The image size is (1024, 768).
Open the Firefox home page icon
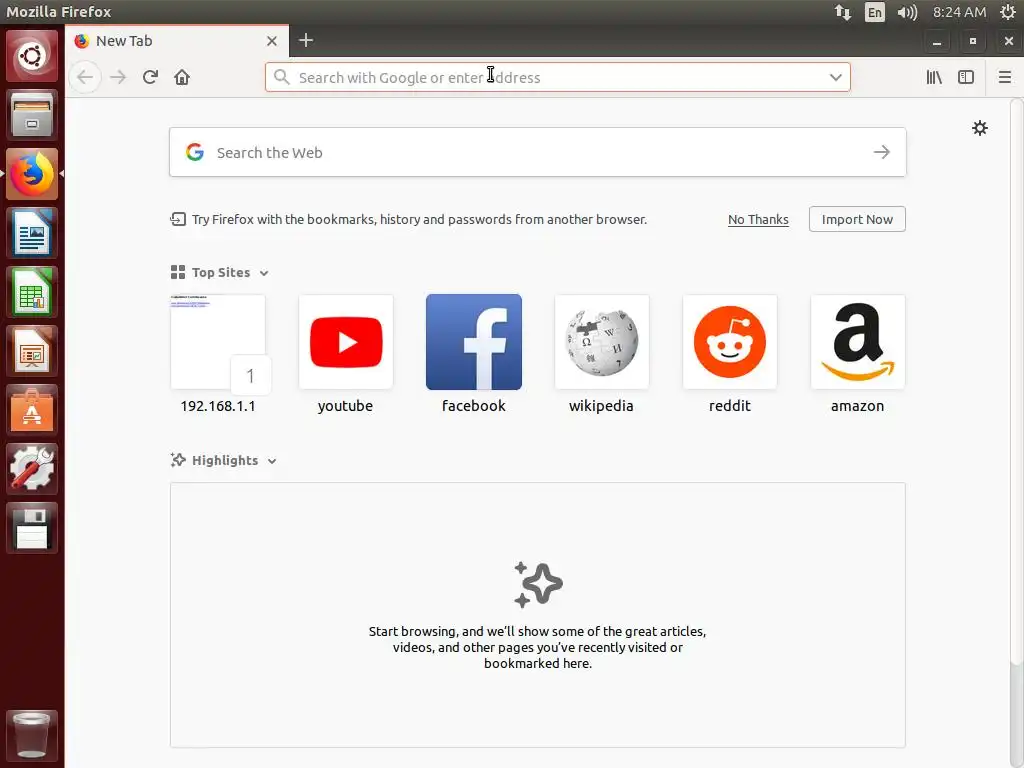(x=182, y=77)
